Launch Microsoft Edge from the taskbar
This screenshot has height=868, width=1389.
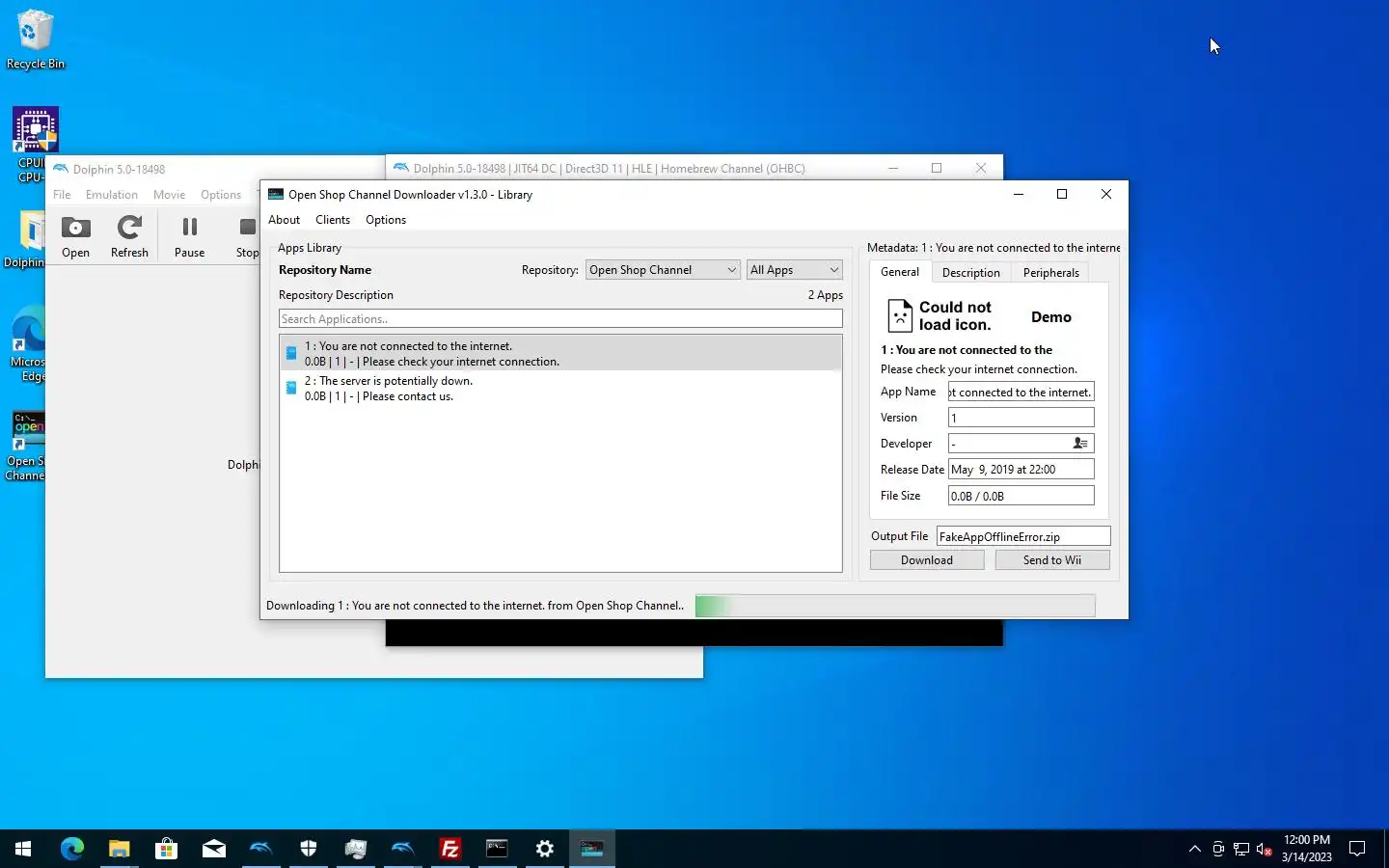pyautogui.click(x=71, y=849)
